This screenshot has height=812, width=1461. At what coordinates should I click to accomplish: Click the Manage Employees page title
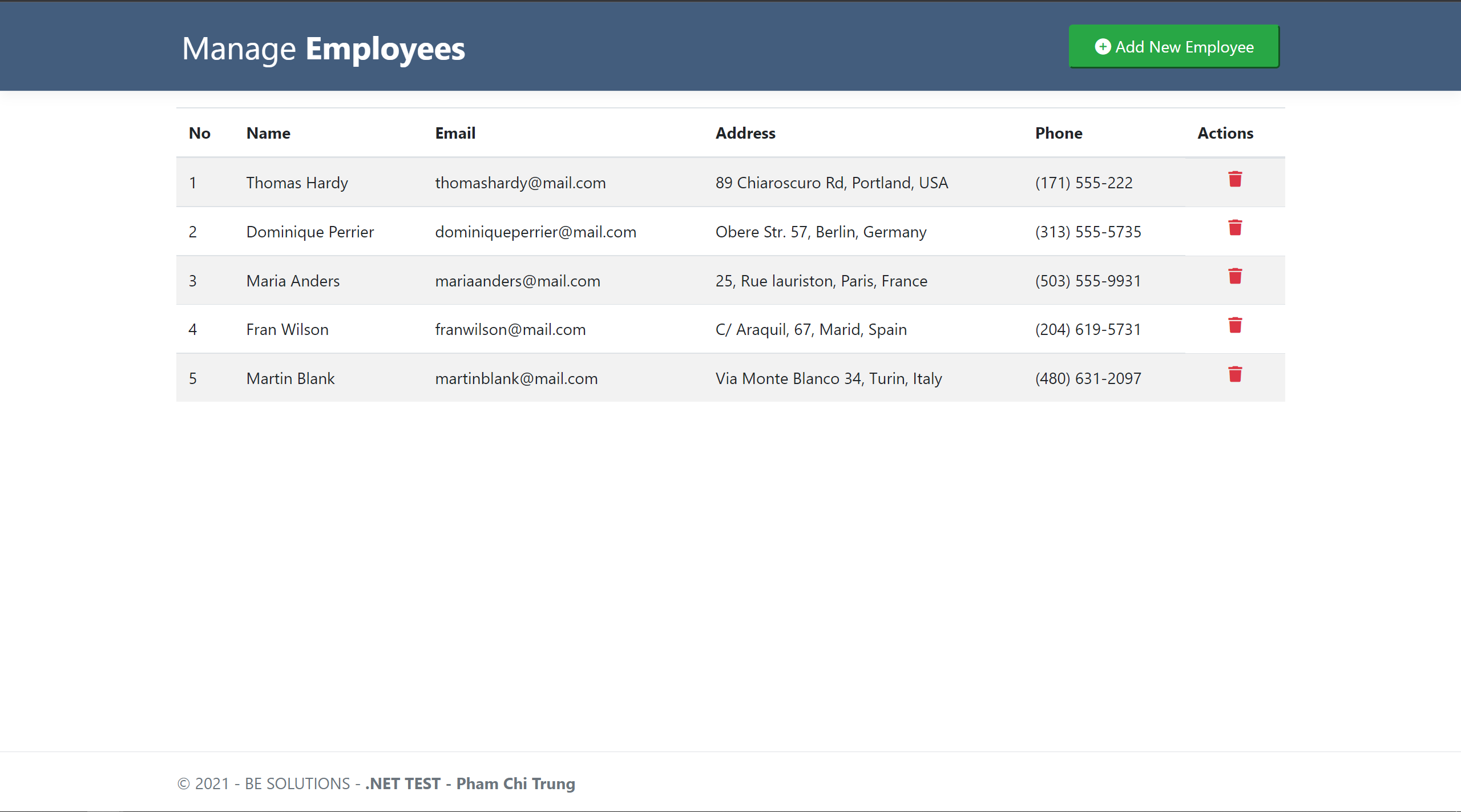[x=323, y=49]
